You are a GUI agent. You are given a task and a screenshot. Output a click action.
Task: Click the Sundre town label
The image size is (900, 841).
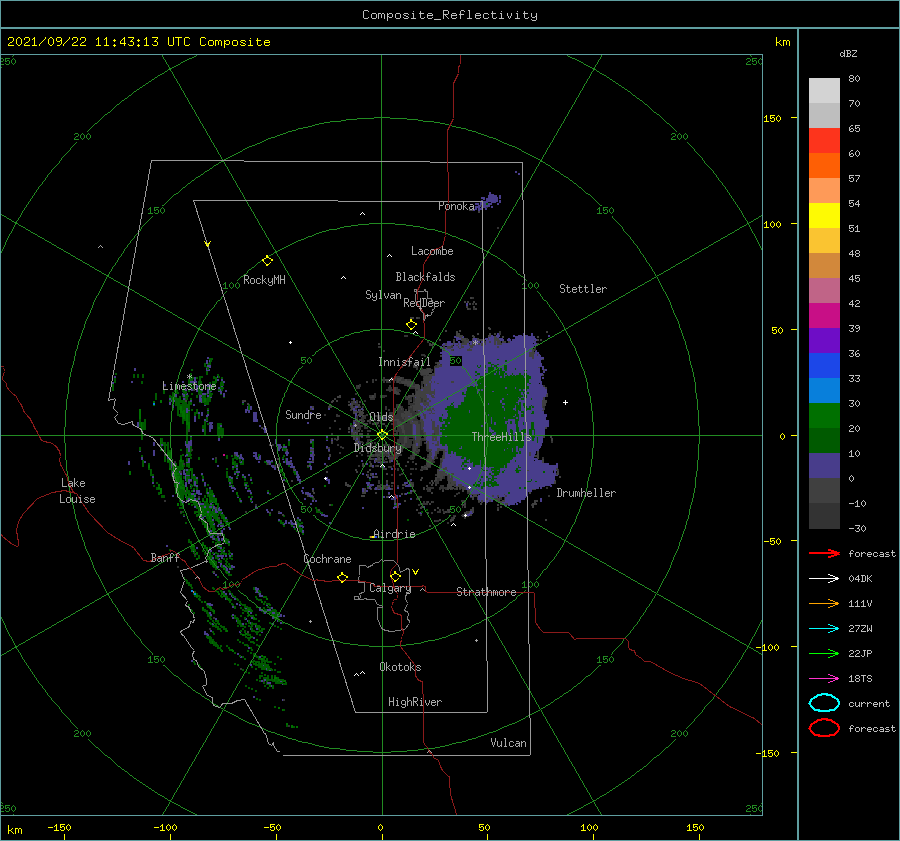(x=303, y=414)
